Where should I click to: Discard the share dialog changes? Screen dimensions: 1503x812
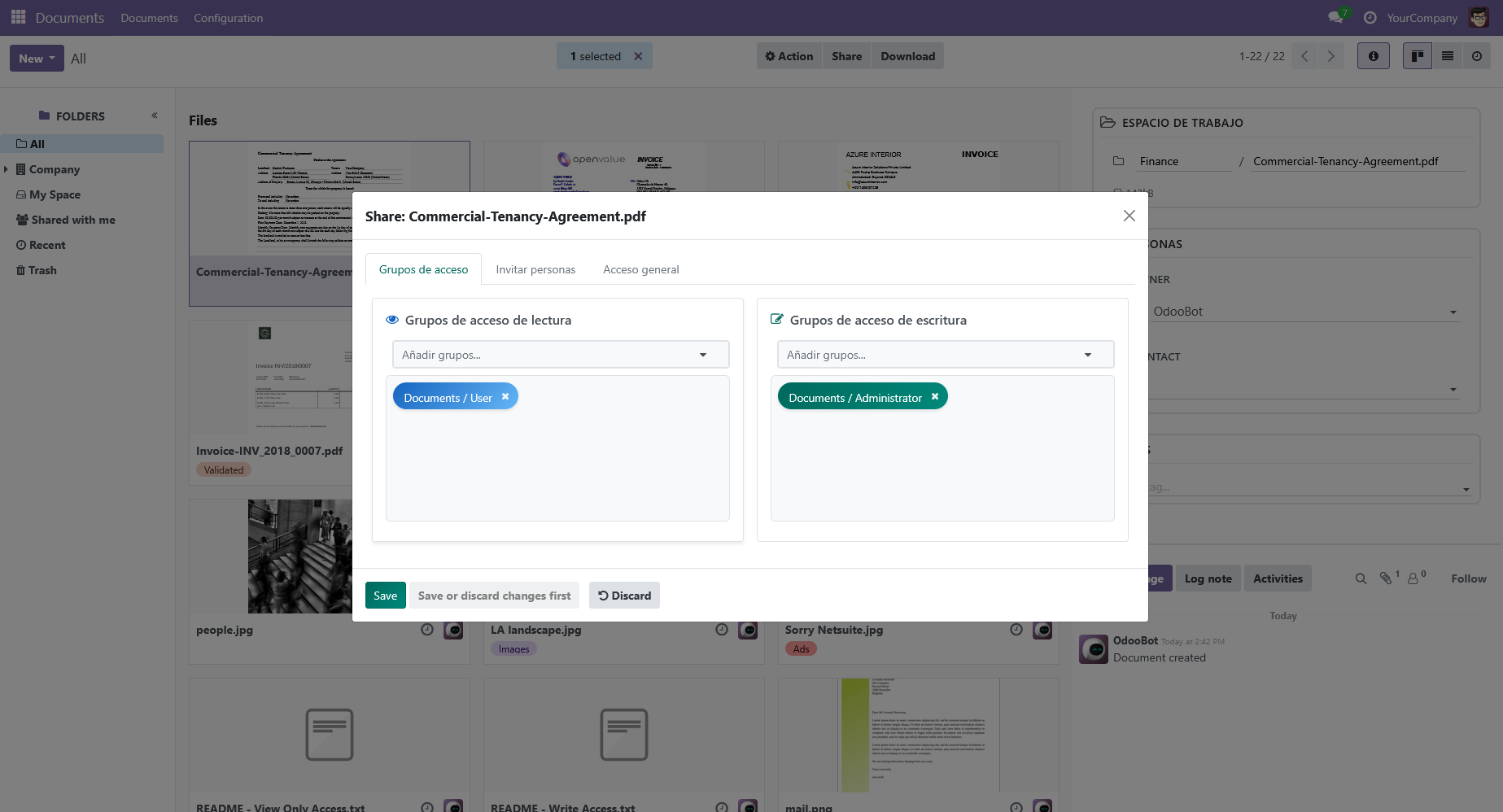pyautogui.click(x=624, y=596)
